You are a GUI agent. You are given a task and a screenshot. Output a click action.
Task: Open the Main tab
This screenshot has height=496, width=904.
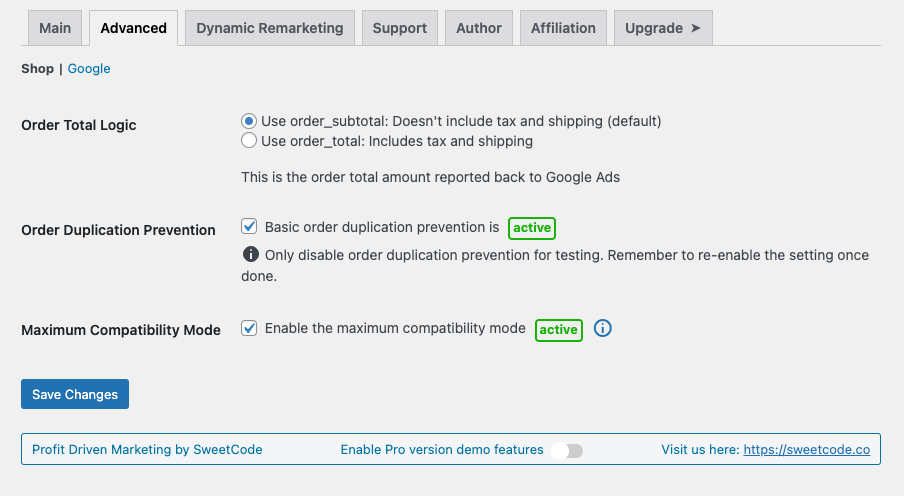pyautogui.click(x=55, y=28)
